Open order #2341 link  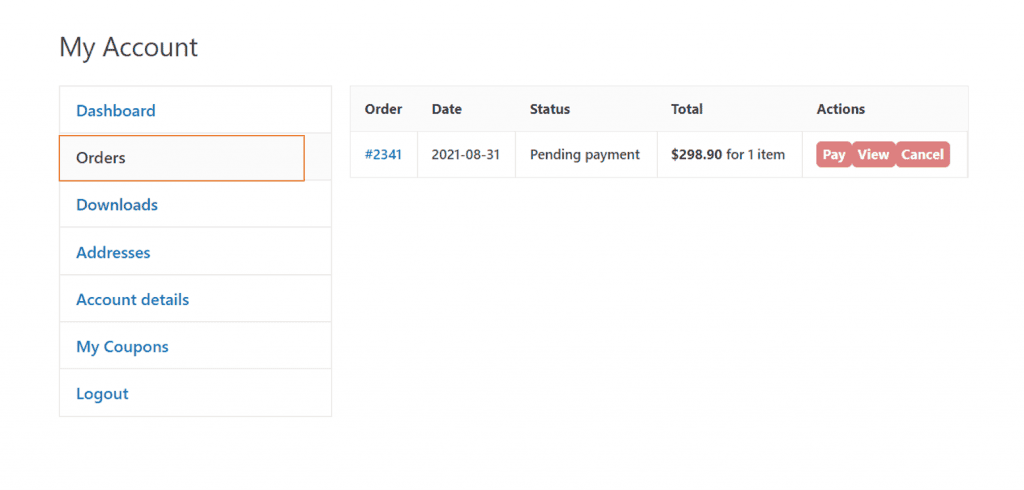point(383,155)
